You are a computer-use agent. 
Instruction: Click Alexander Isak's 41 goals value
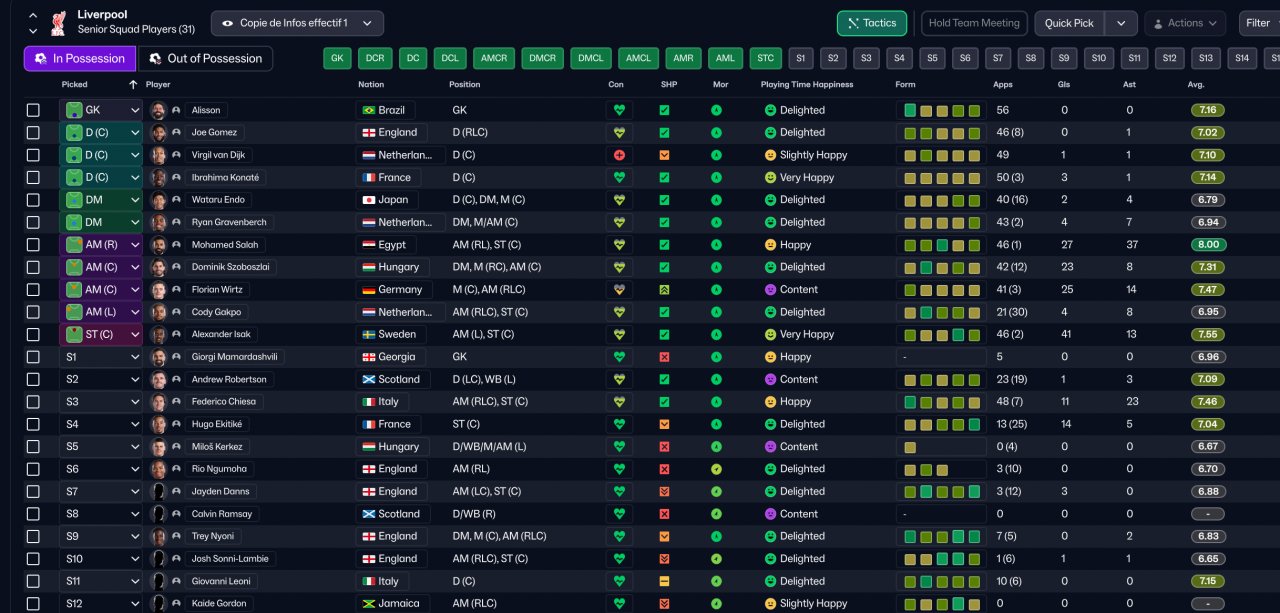click(x=1066, y=334)
